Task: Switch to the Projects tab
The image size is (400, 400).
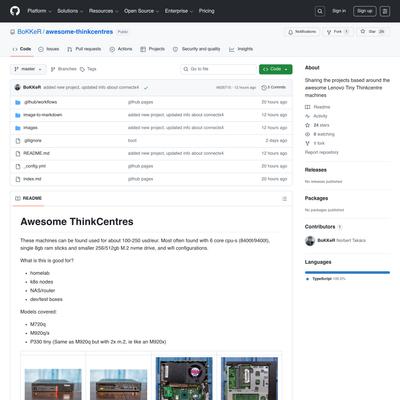Action: click(152, 49)
